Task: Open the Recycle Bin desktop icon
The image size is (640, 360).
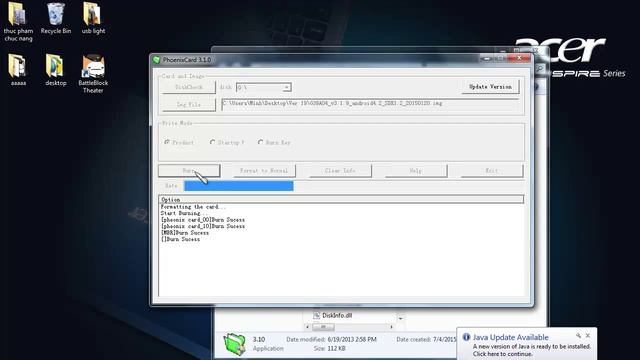Action: pyautogui.click(x=56, y=19)
